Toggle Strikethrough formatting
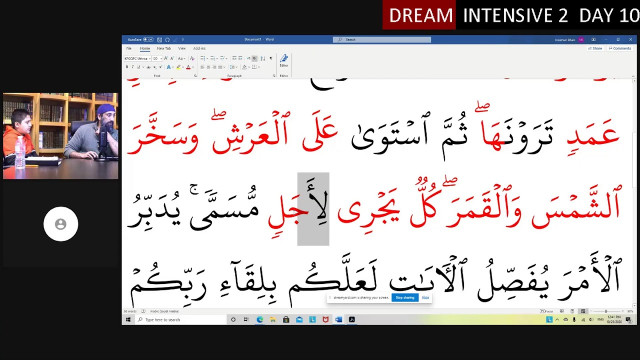 pyautogui.click(x=149, y=67)
